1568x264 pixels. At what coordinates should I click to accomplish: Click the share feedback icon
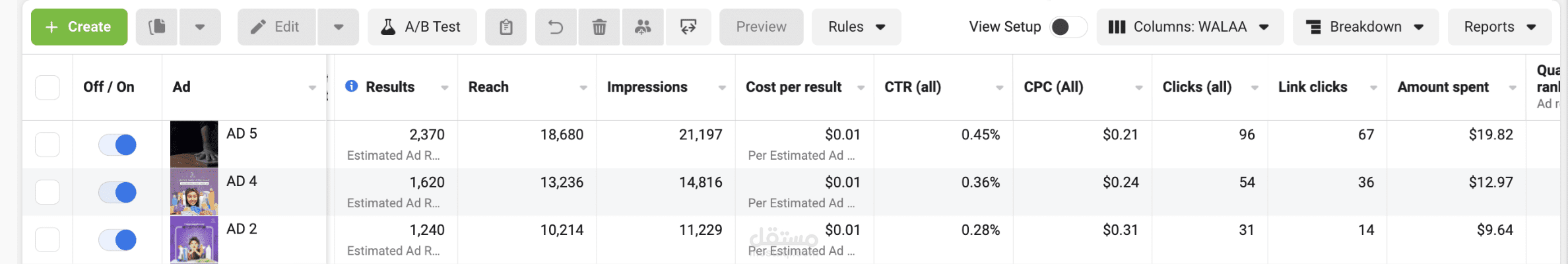(688, 27)
